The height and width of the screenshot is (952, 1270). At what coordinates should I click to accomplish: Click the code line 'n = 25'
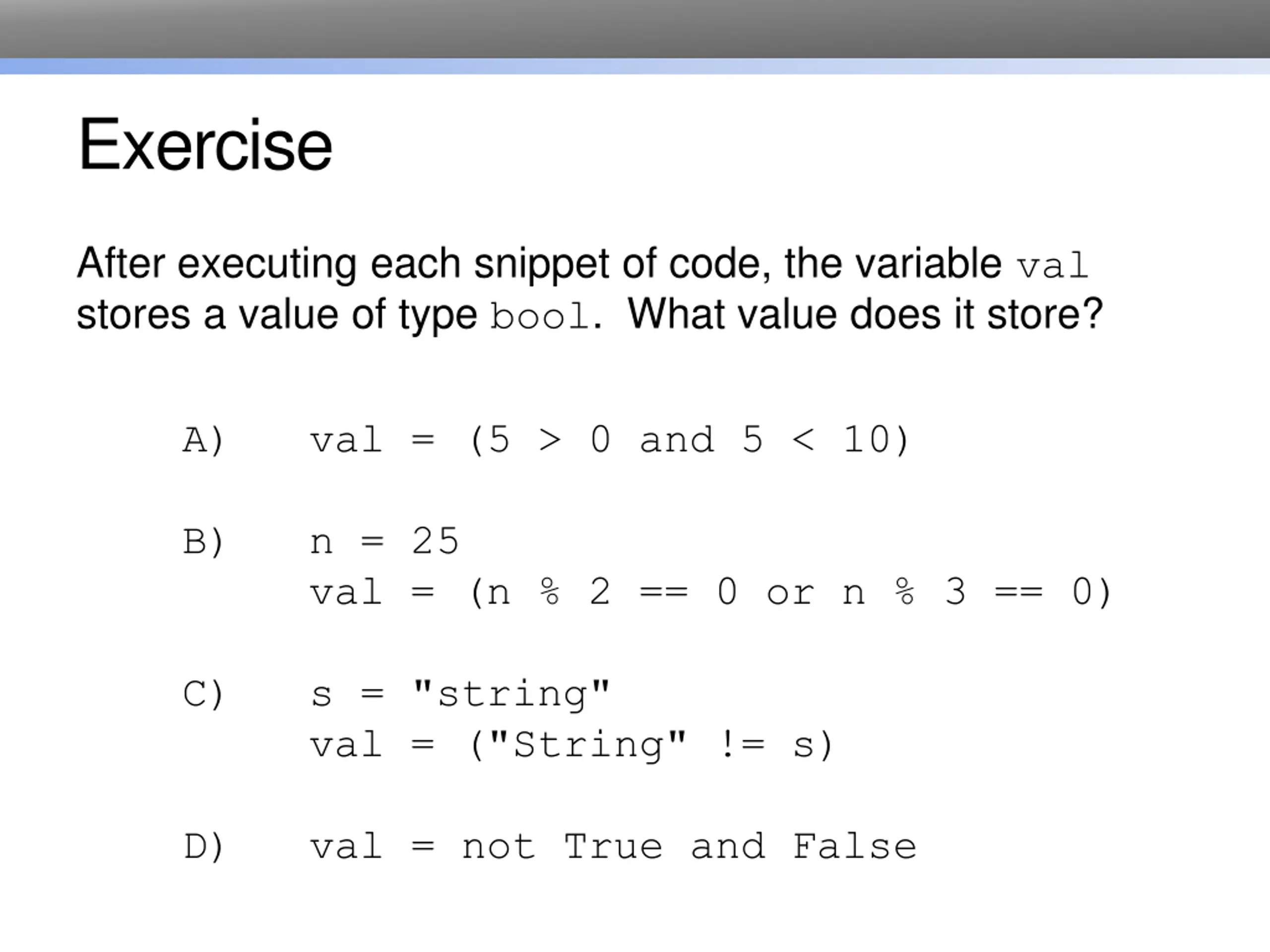384,542
